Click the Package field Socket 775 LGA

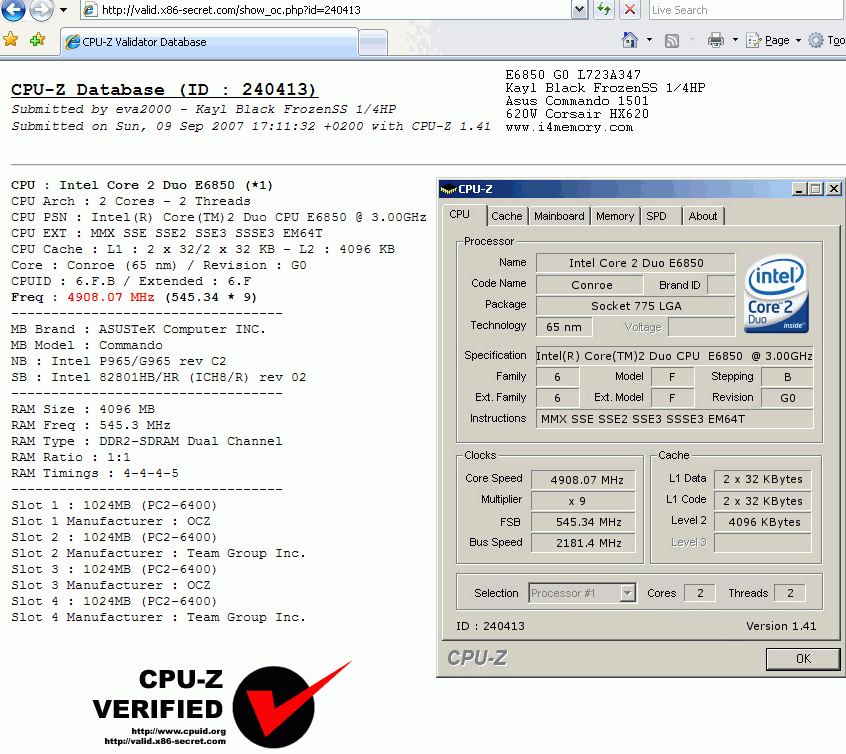pyautogui.click(x=636, y=306)
